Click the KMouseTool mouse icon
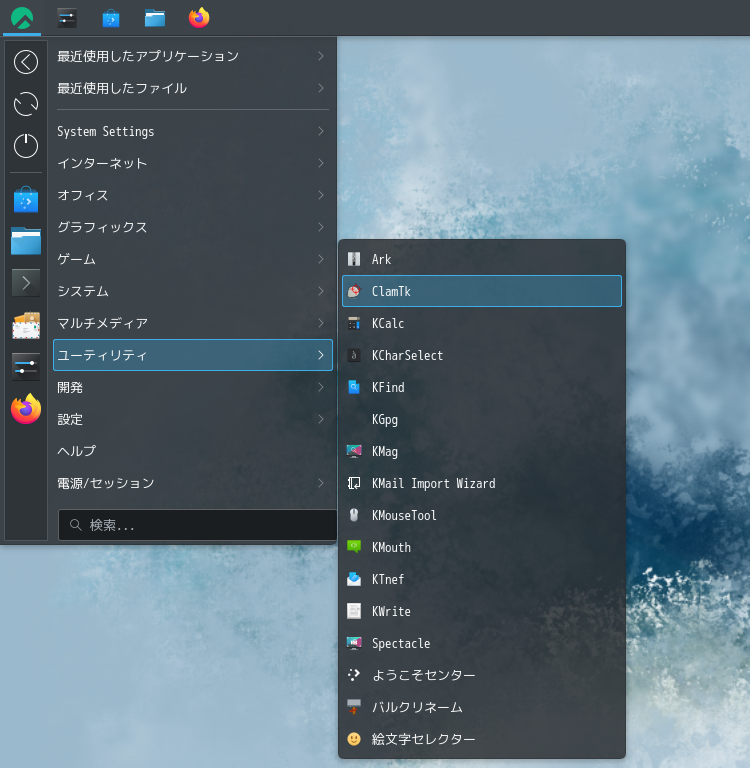This screenshot has height=768, width=750. (354, 515)
